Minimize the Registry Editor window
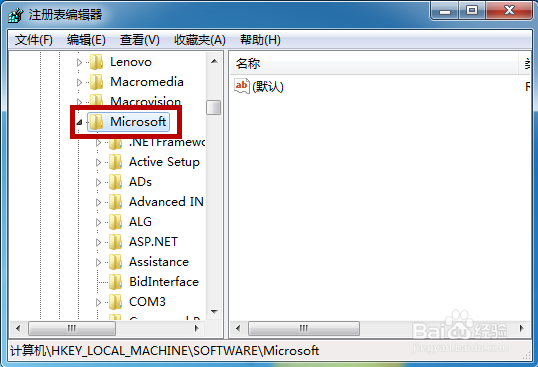 (445, 11)
